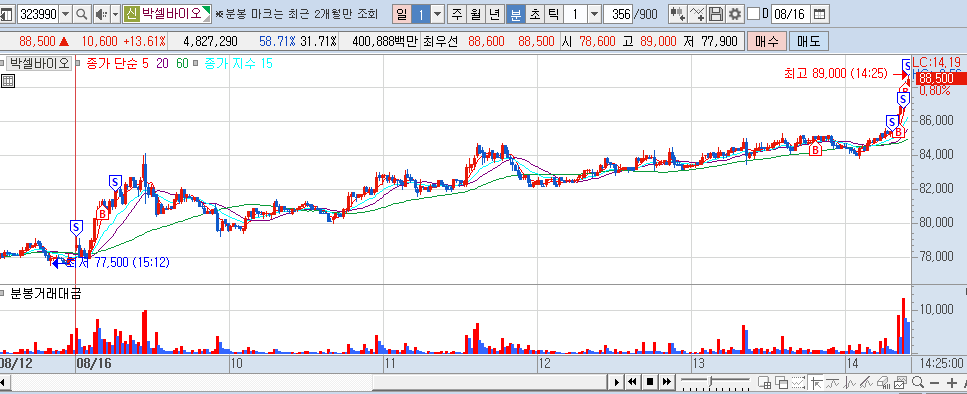Click the grid table icon below legend
The image size is (967, 394).
(7, 80)
